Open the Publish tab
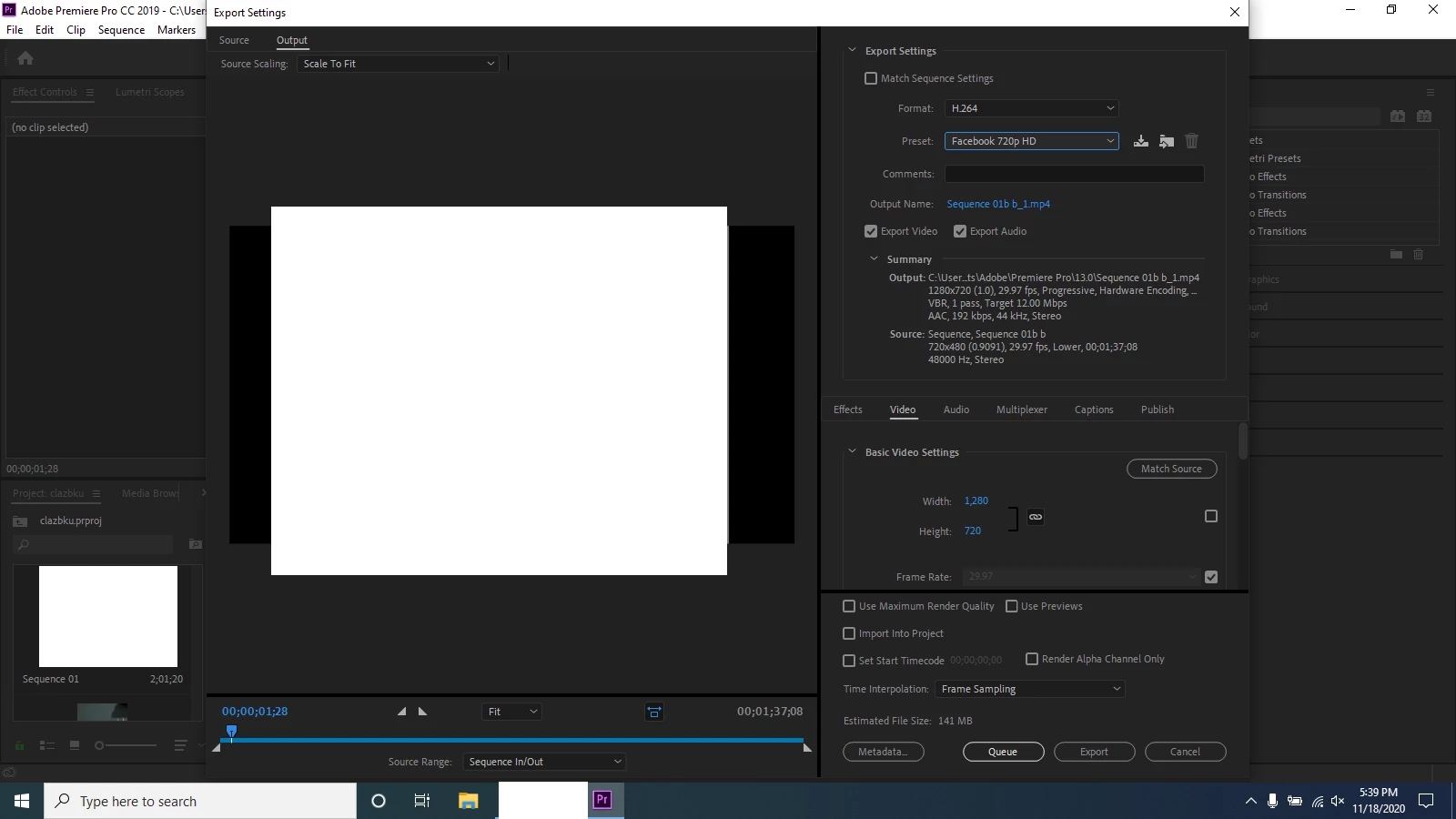 pos(1158,409)
